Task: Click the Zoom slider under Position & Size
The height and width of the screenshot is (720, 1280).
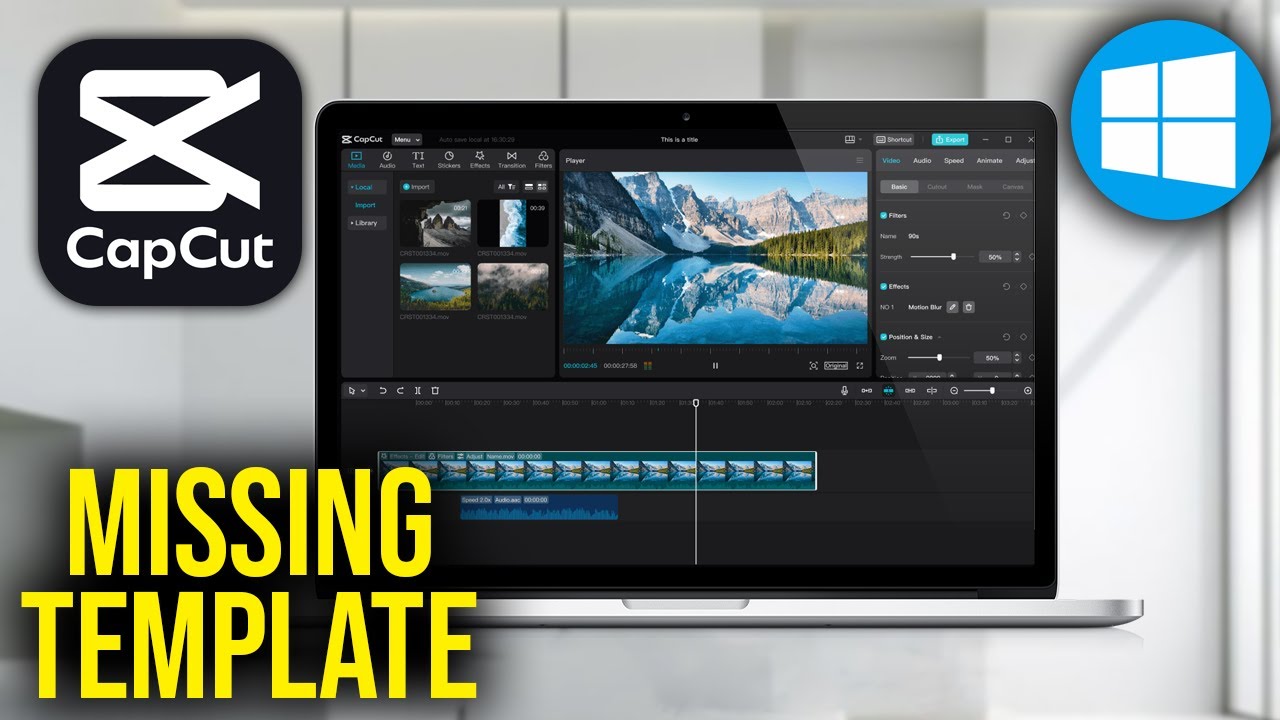Action: 940,357
